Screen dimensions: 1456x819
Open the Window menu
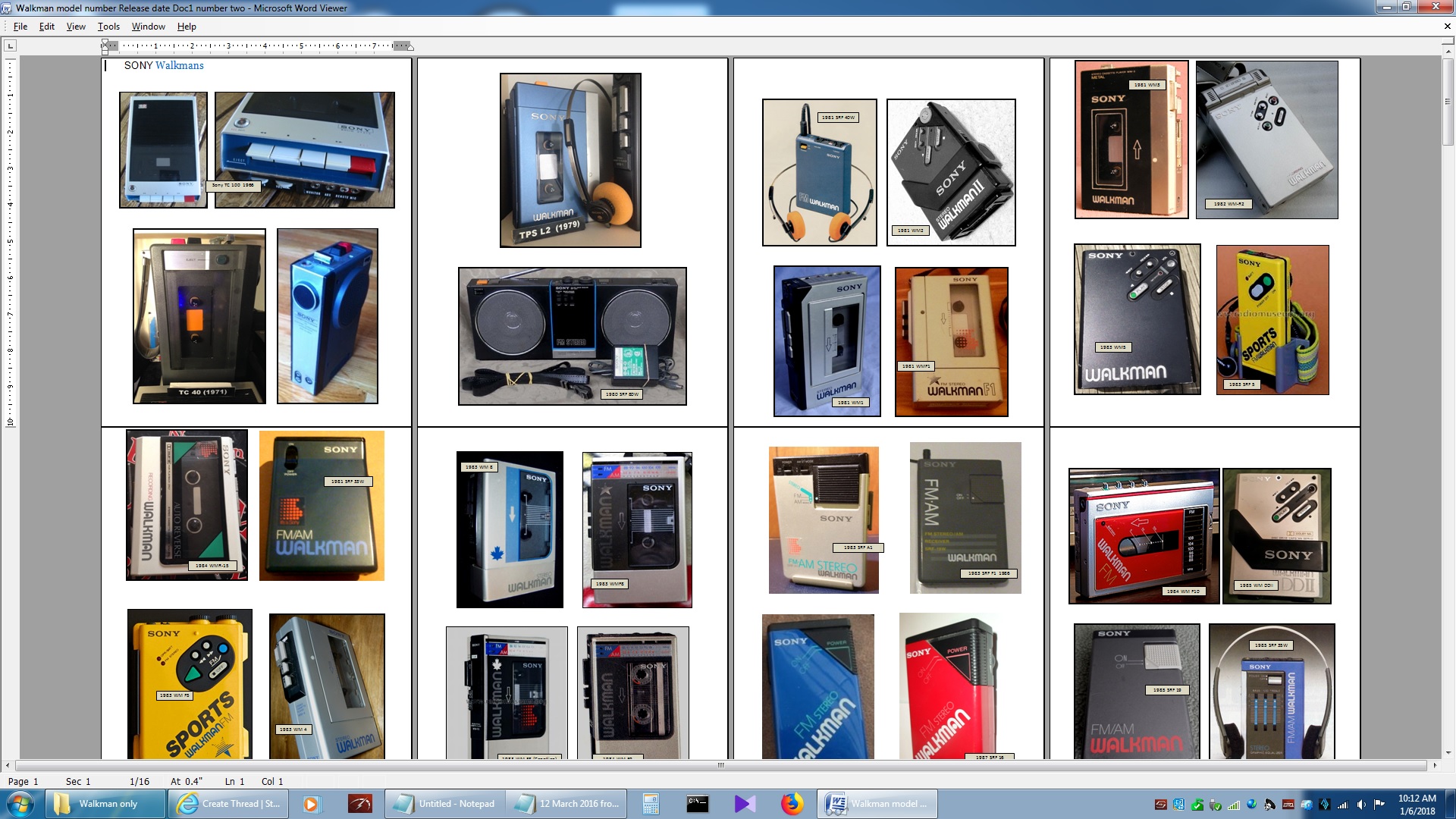[x=149, y=26]
